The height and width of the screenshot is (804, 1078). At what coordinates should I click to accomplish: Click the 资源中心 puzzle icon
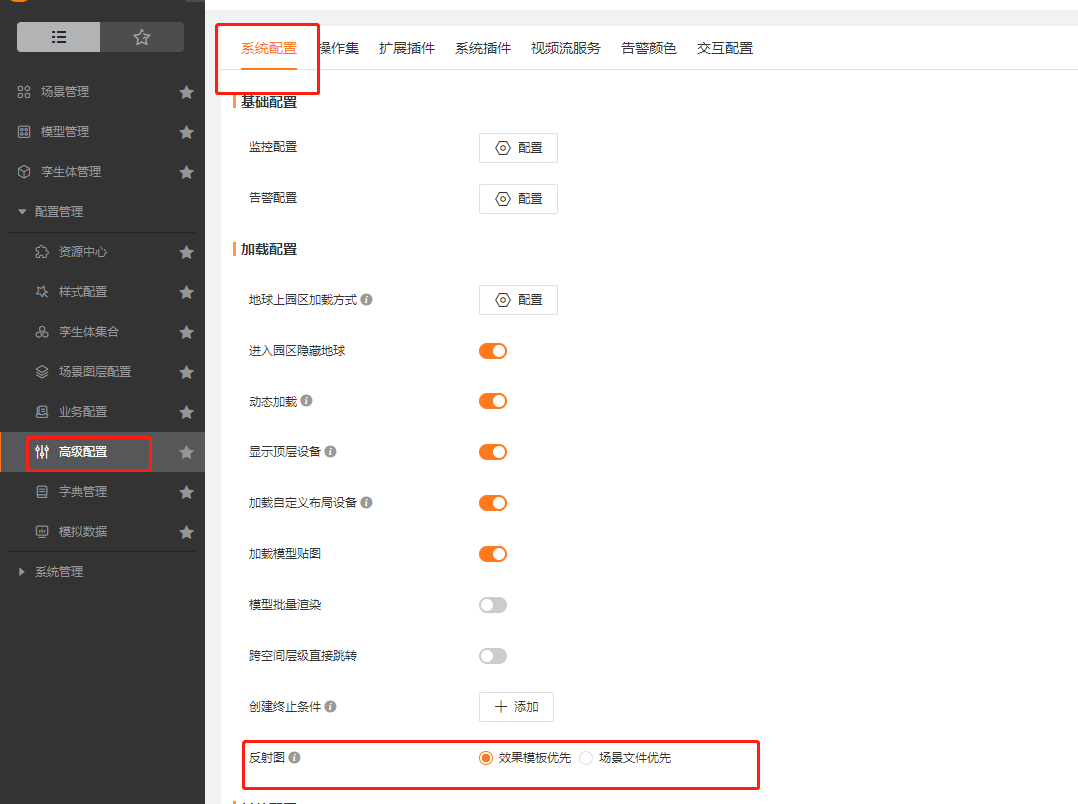(42, 252)
